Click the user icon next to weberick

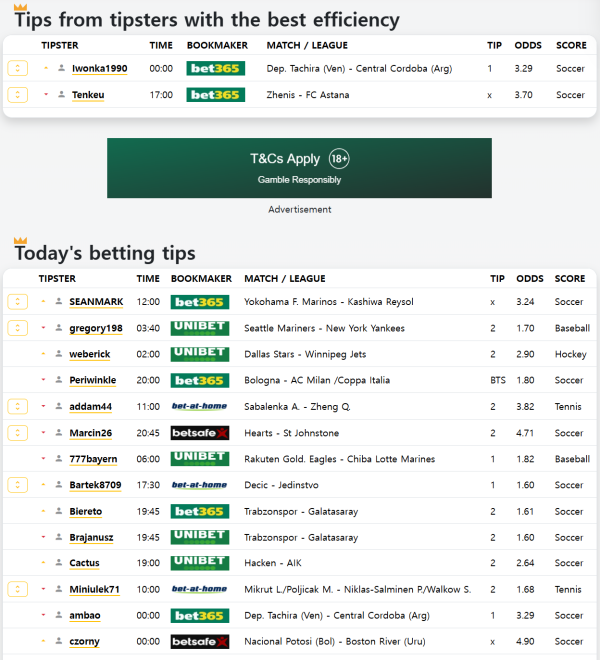(x=59, y=354)
